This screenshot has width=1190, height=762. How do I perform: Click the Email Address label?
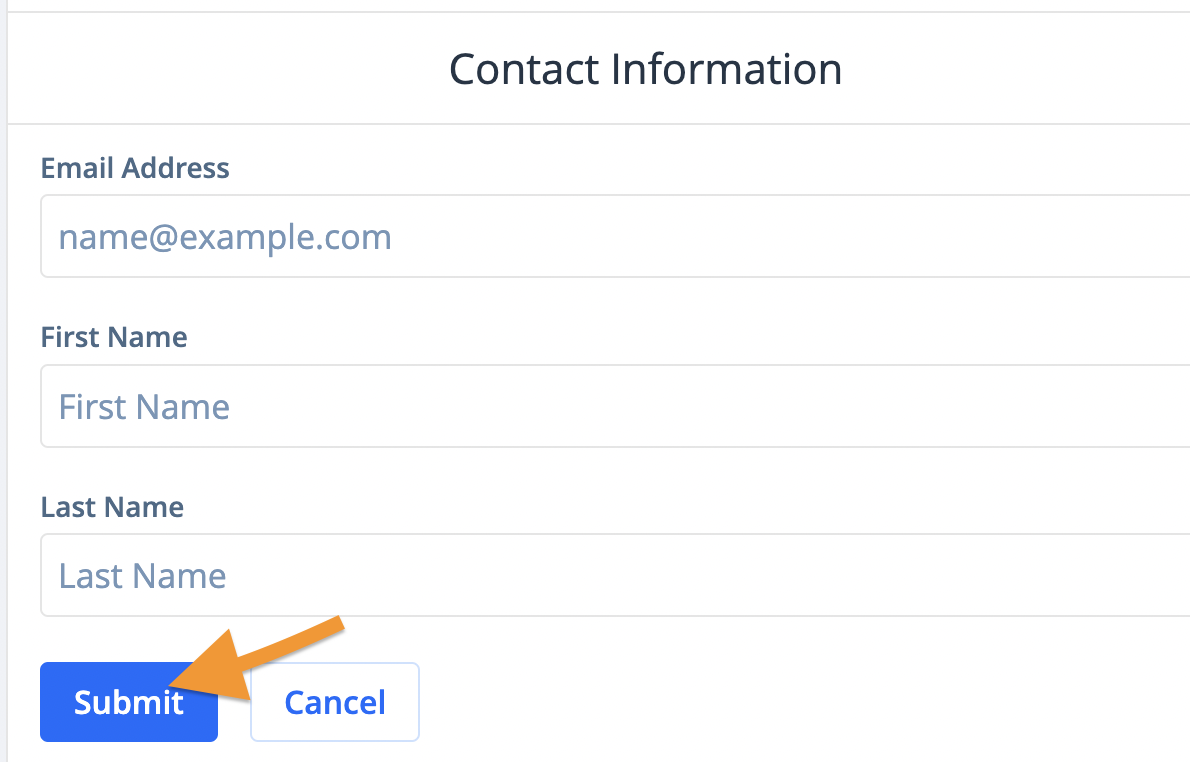135,168
